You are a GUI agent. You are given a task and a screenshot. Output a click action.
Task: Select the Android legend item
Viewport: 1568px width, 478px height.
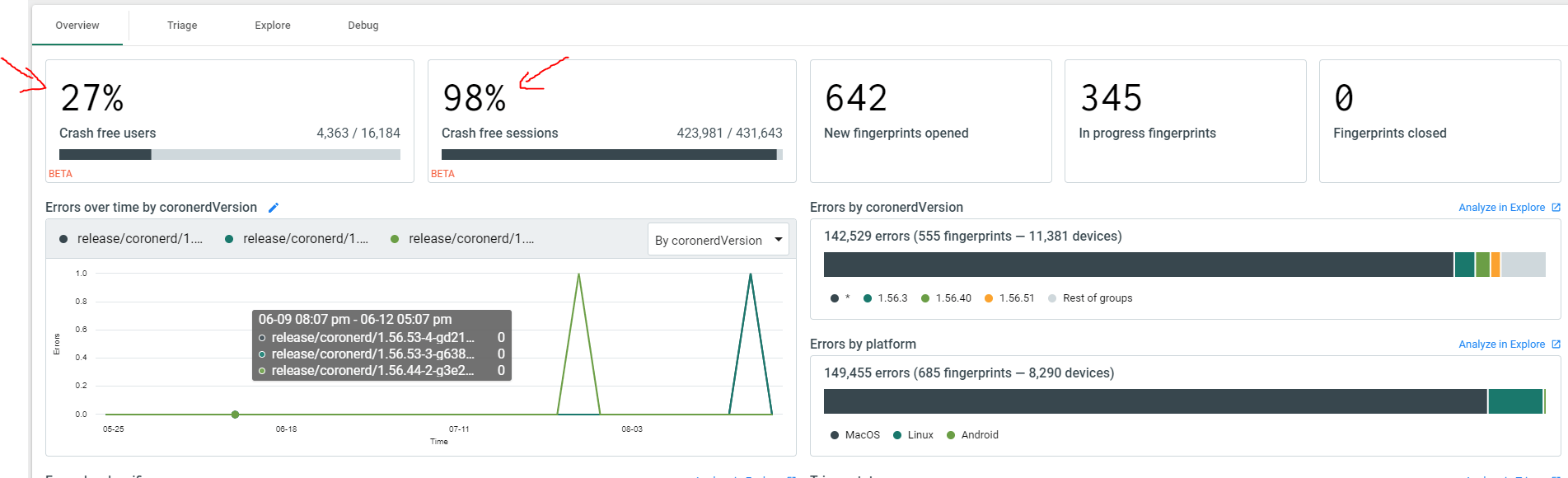coord(972,435)
